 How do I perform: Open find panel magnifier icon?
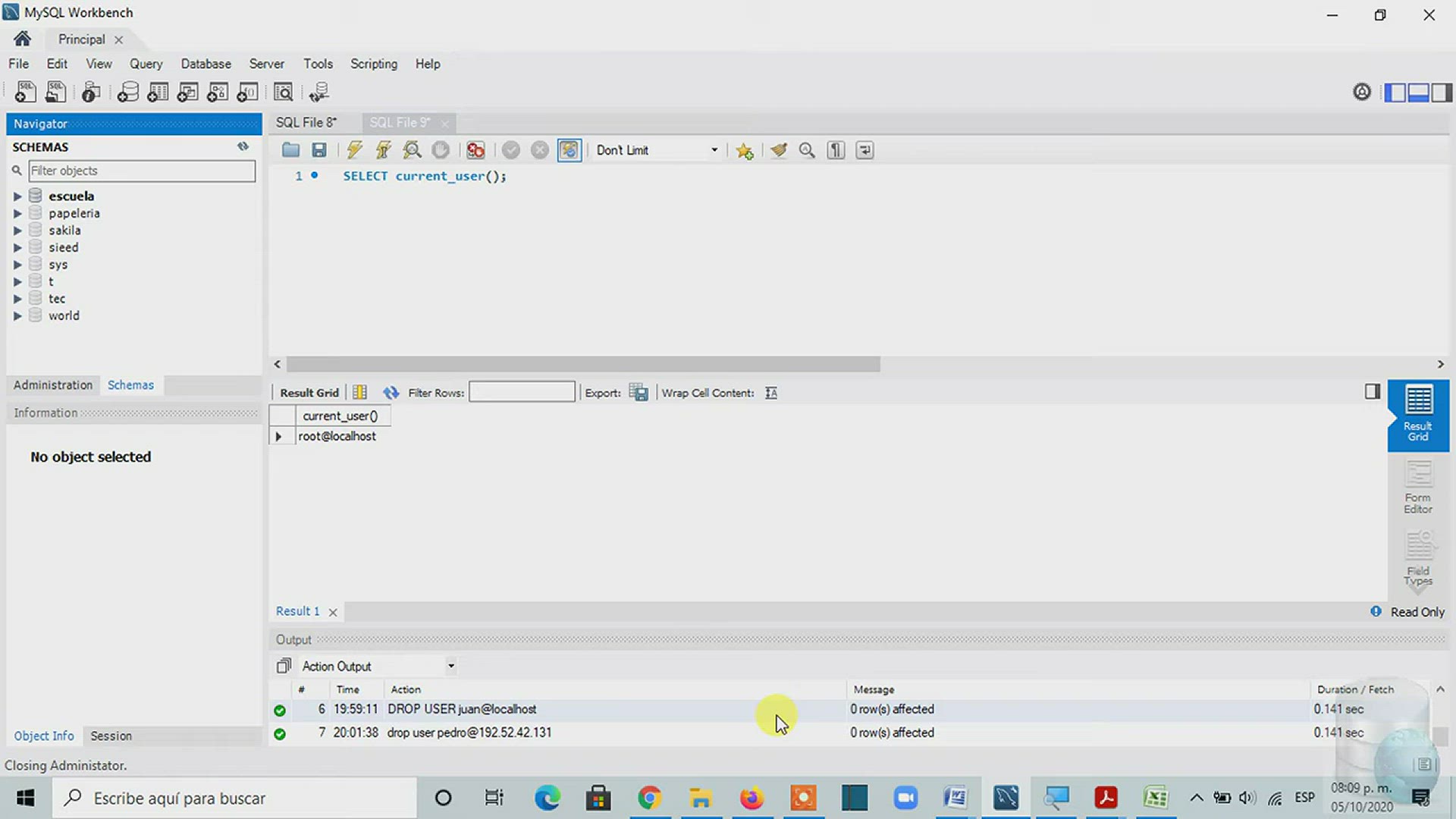click(808, 150)
